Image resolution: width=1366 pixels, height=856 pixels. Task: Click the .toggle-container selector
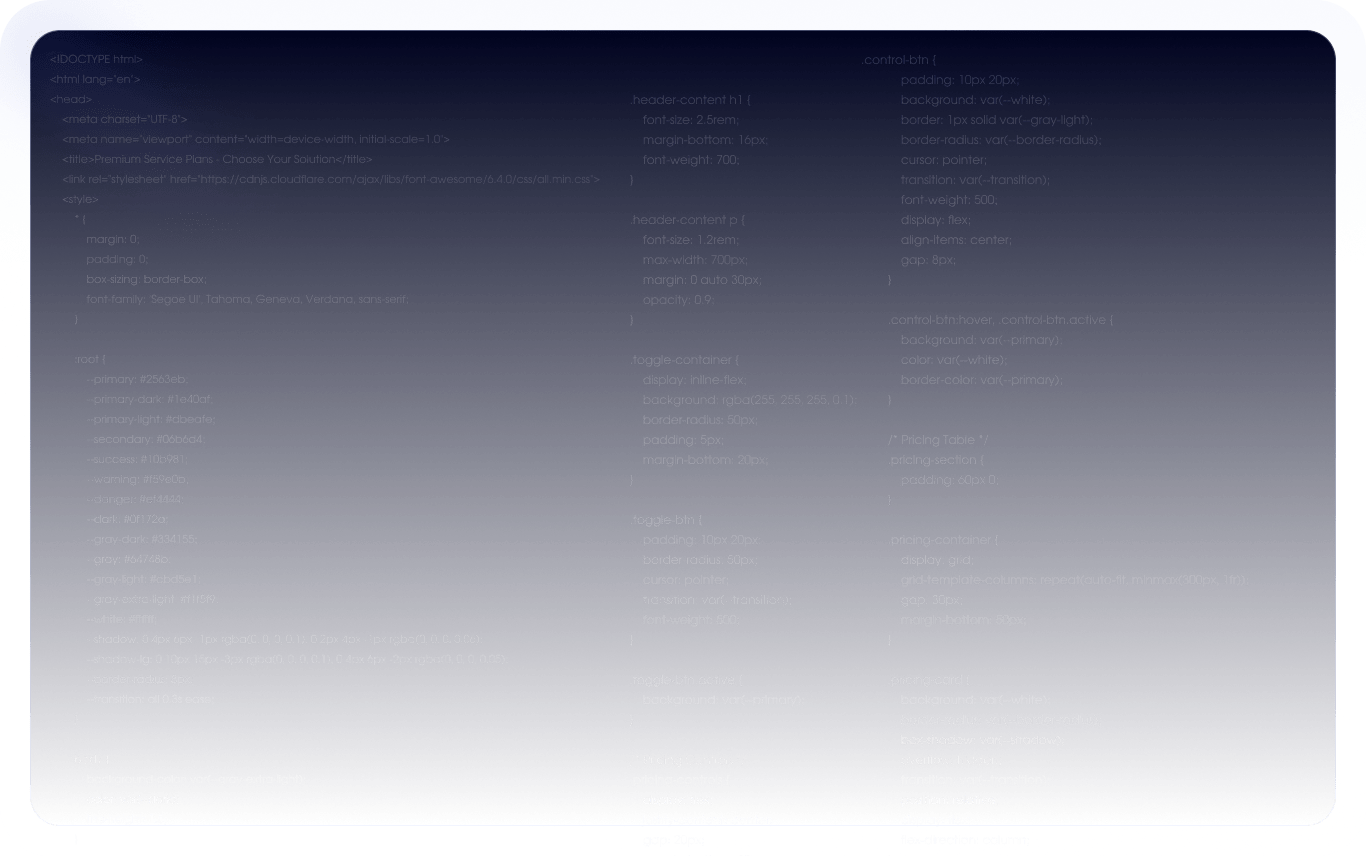pos(683,360)
